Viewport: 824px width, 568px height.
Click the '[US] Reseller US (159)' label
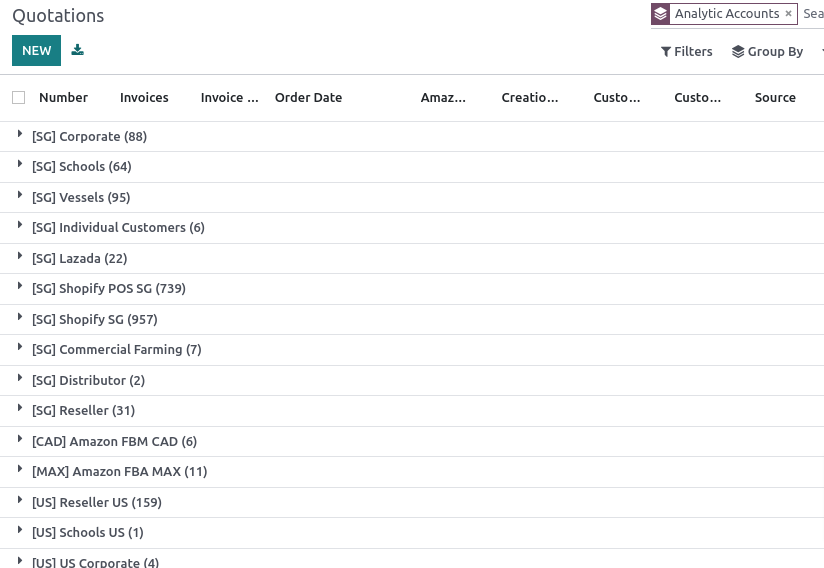click(x=97, y=502)
